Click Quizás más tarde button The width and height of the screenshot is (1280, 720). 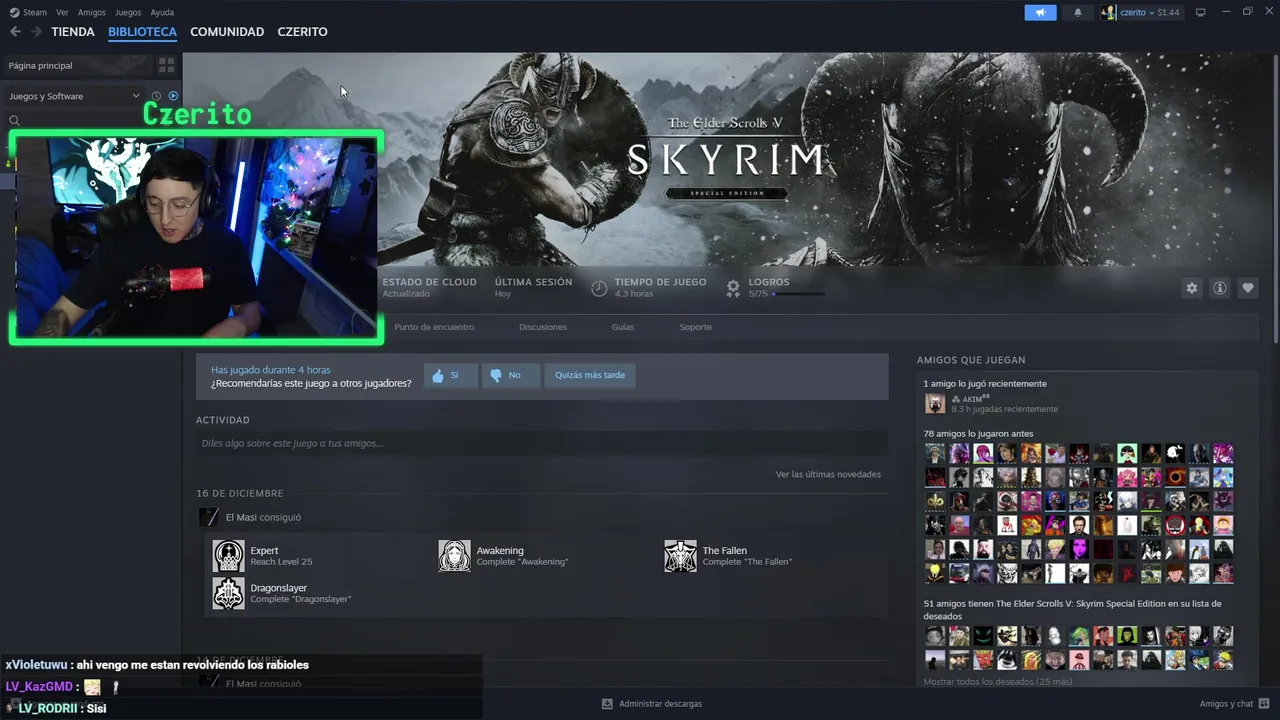[590, 375]
